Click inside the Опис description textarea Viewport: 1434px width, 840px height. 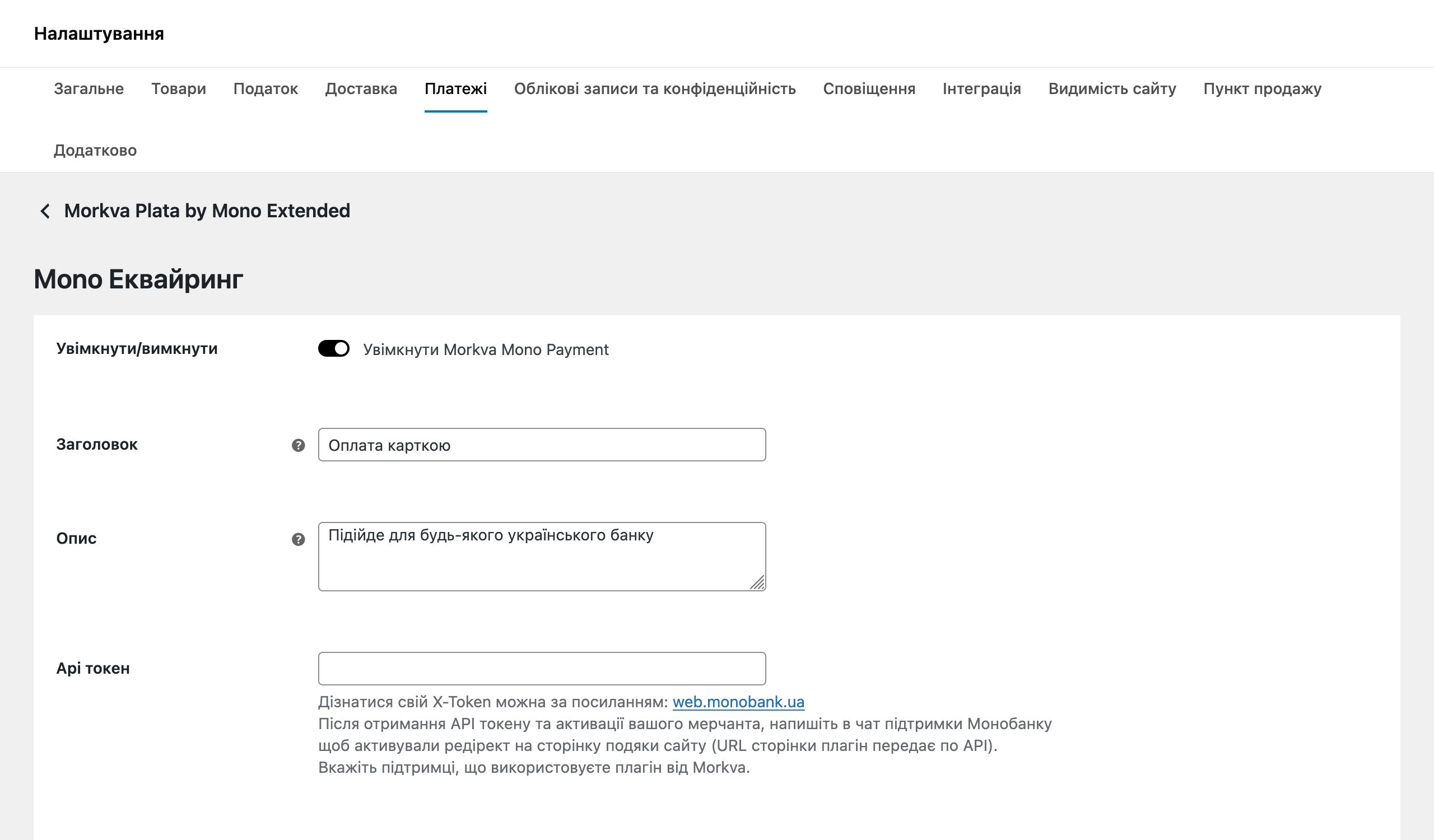pos(541,556)
